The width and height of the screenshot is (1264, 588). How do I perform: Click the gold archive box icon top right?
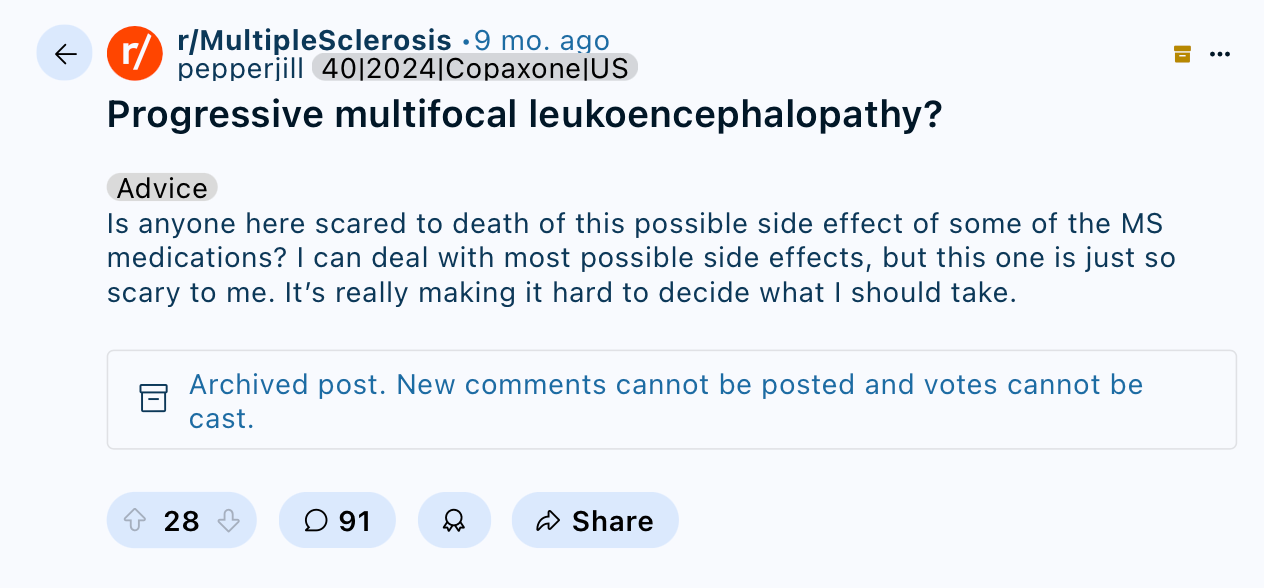tap(1182, 54)
